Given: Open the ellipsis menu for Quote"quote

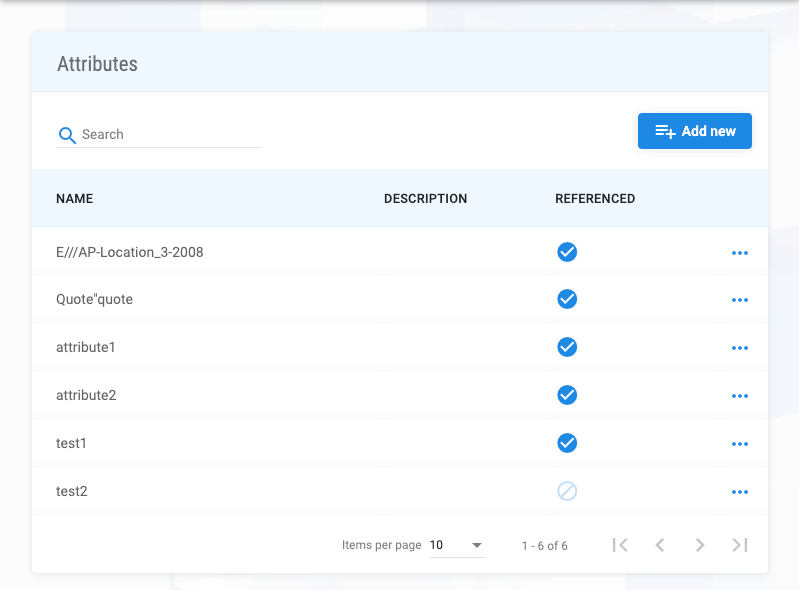Looking at the screenshot, I should tap(739, 300).
